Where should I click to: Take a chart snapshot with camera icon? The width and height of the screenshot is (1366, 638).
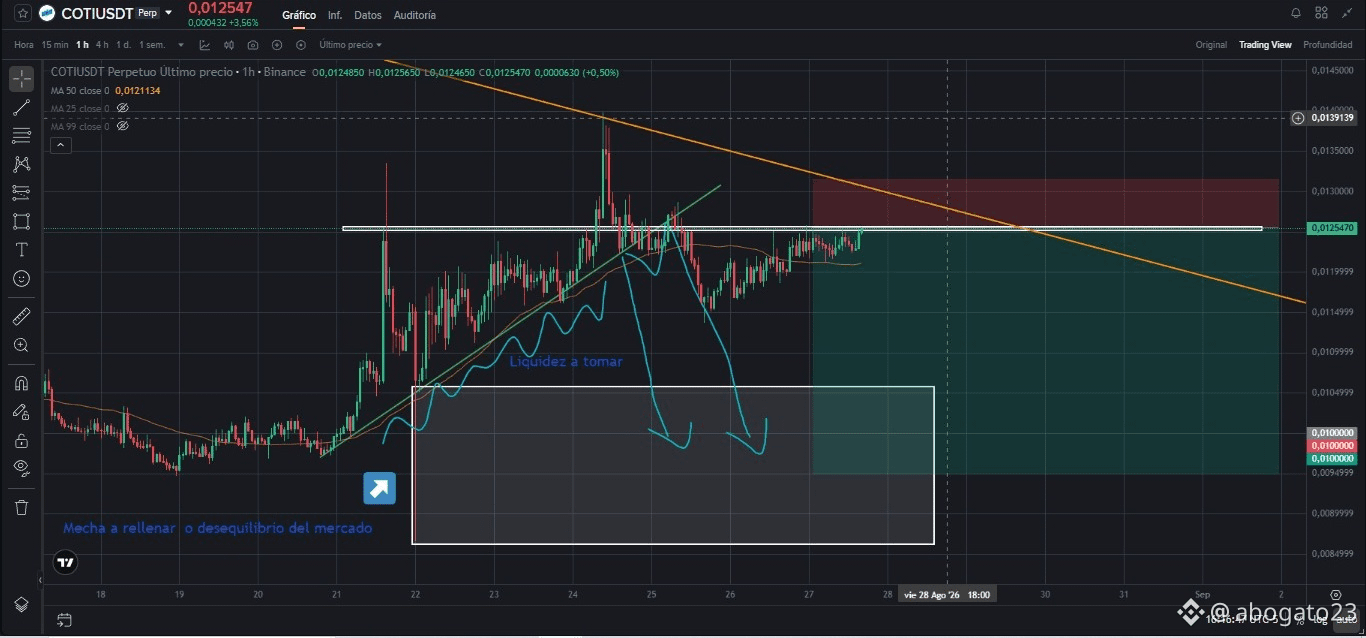[253, 45]
